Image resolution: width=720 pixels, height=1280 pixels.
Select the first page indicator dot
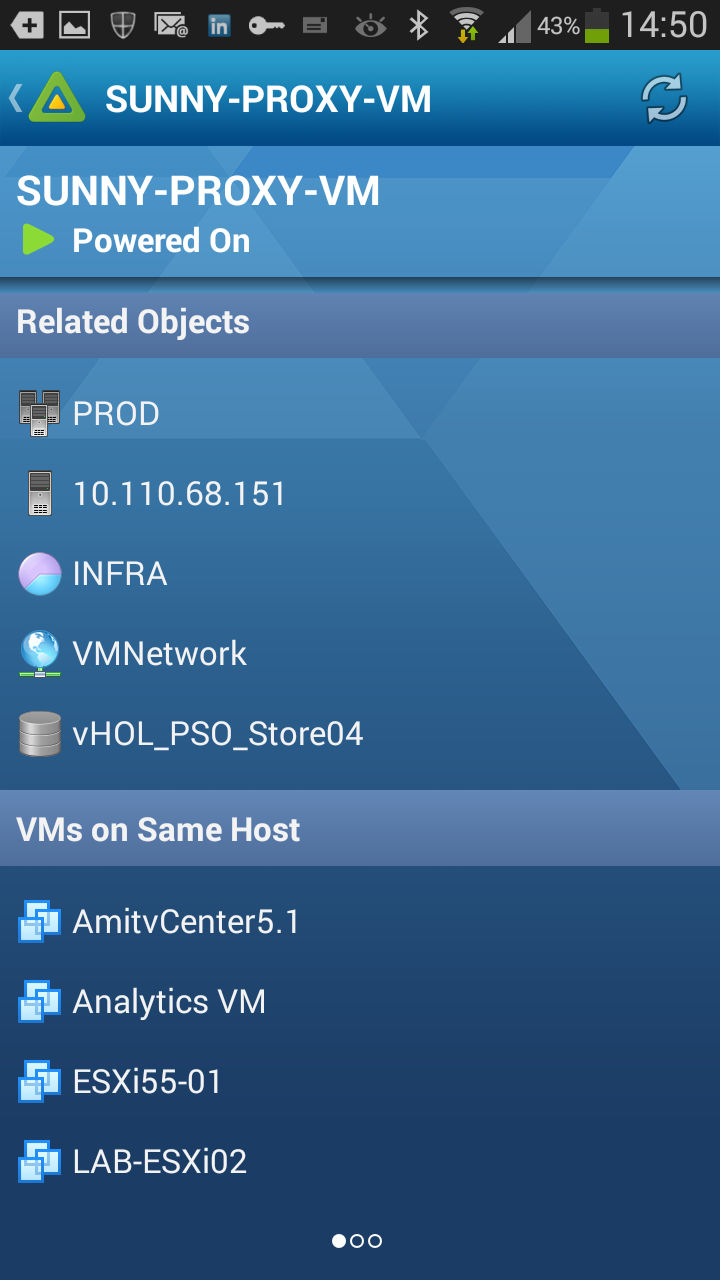pyautogui.click(x=339, y=1241)
